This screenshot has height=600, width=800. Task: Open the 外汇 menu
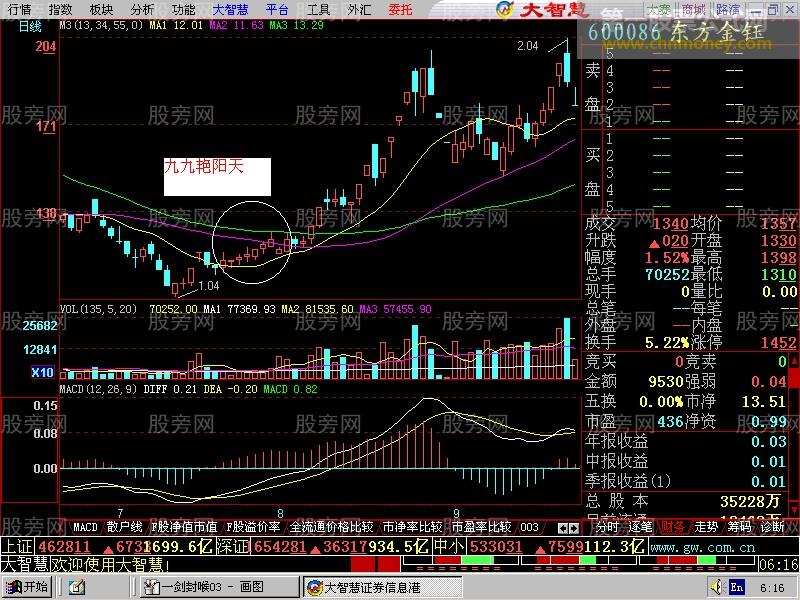(x=359, y=9)
